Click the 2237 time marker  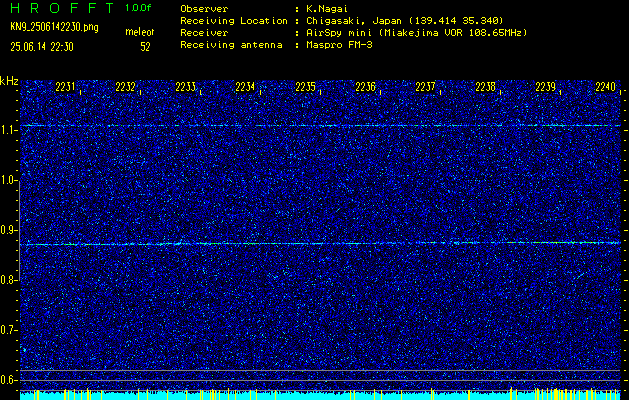(x=425, y=87)
